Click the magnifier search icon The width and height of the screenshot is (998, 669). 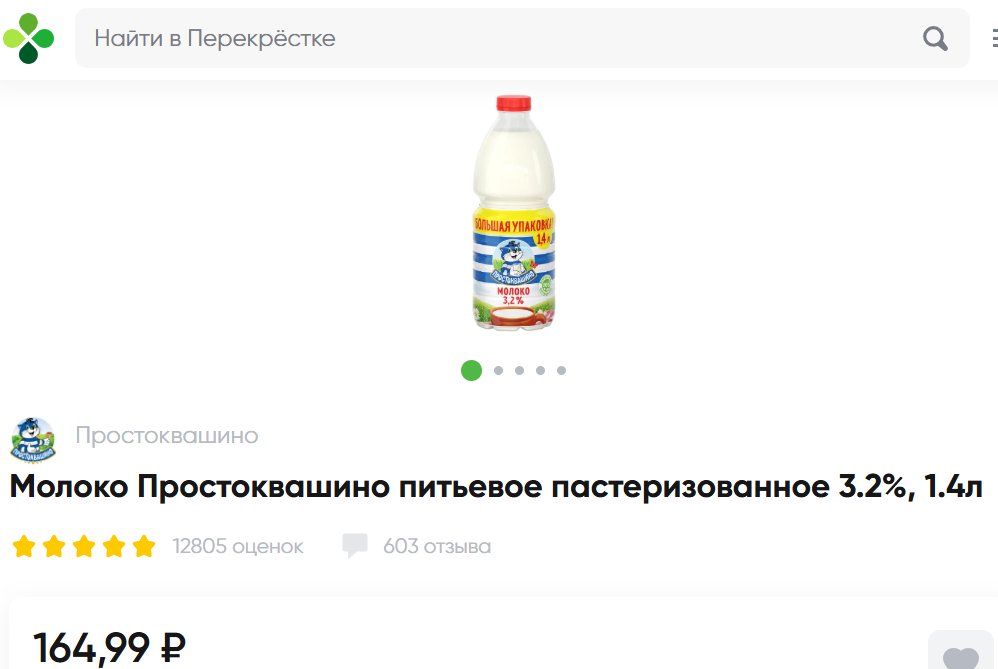[x=935, y=38]
